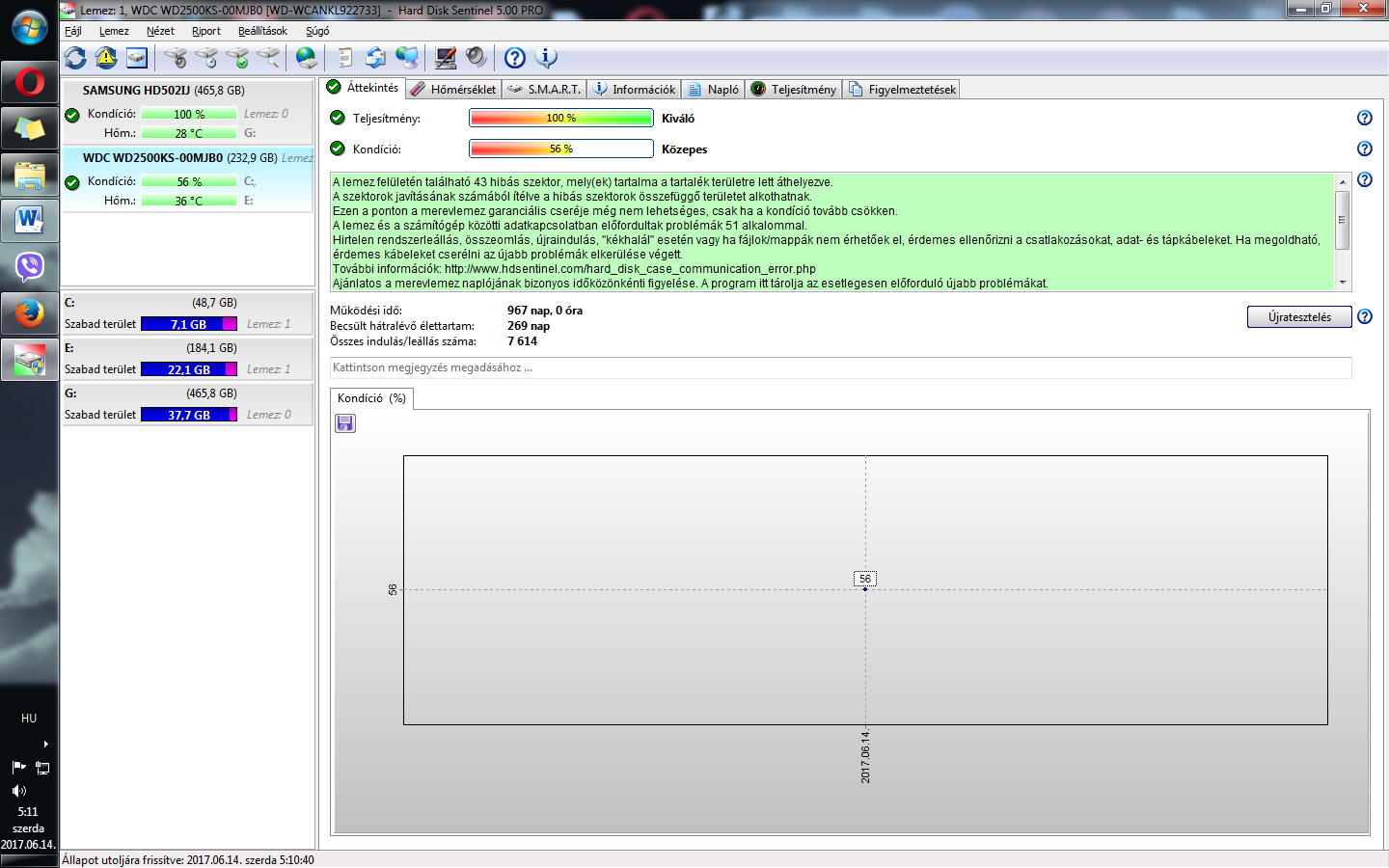
Task: Open the Riport menu
Action: (206, 31)
